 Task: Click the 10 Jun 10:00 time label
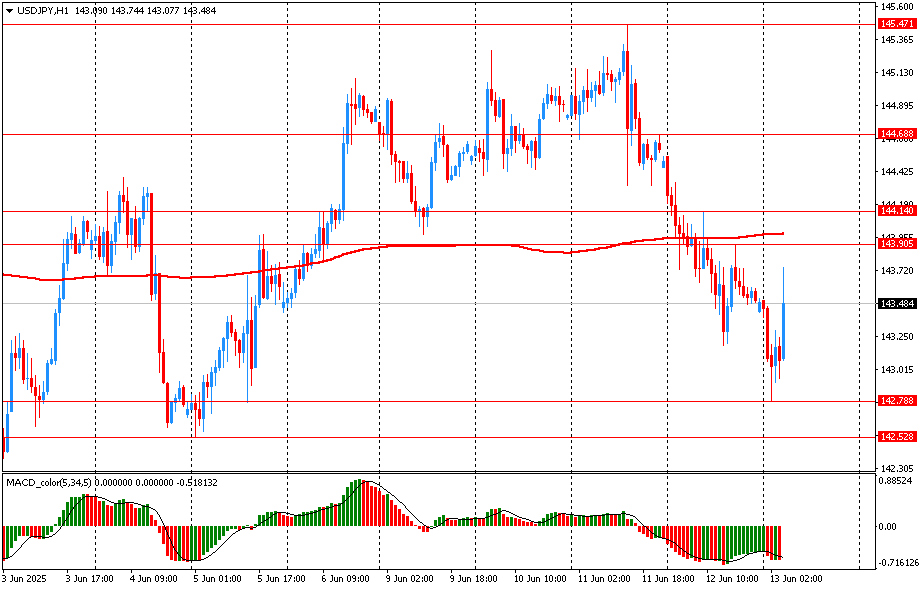(x=540, y=578)
